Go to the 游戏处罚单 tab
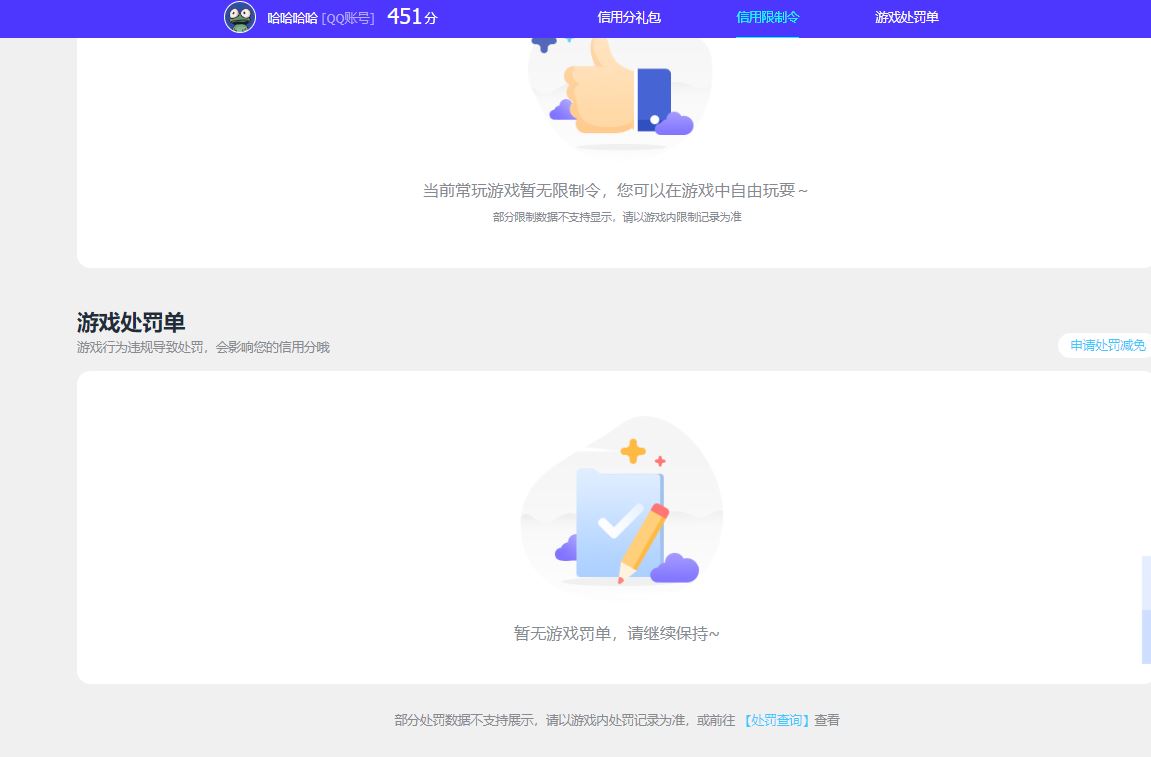Screen dimensions: 1151x757 pyautogui.click(x=907, y=17)
